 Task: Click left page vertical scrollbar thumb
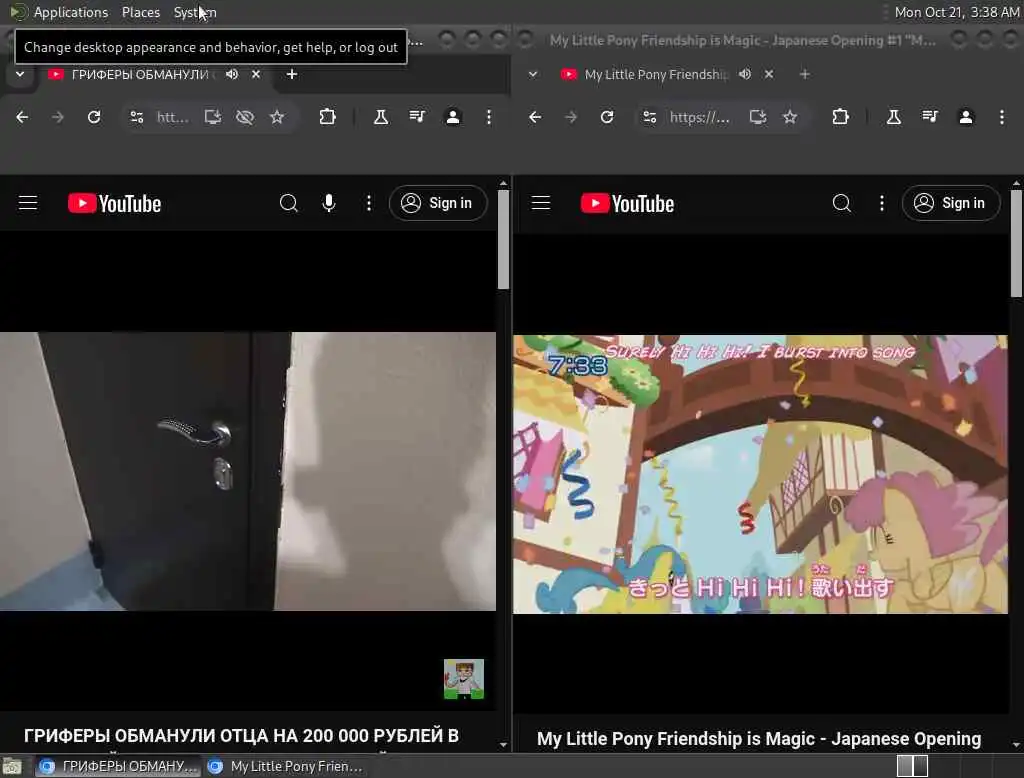pyautogui.click(x=503, y=239)
